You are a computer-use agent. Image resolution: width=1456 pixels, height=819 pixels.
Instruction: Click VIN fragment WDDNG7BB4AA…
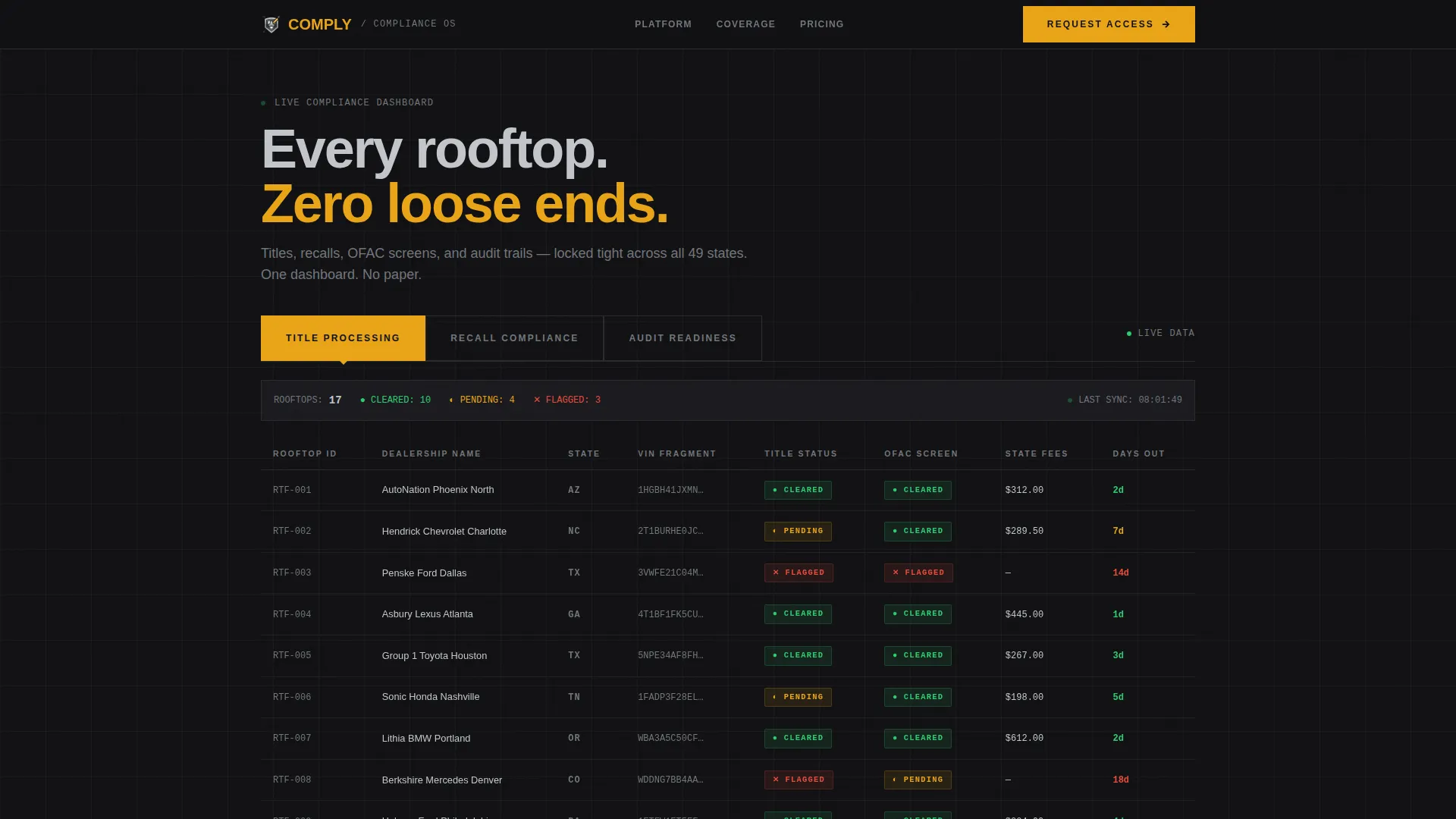pyautogui.click(x=670, y=780)
